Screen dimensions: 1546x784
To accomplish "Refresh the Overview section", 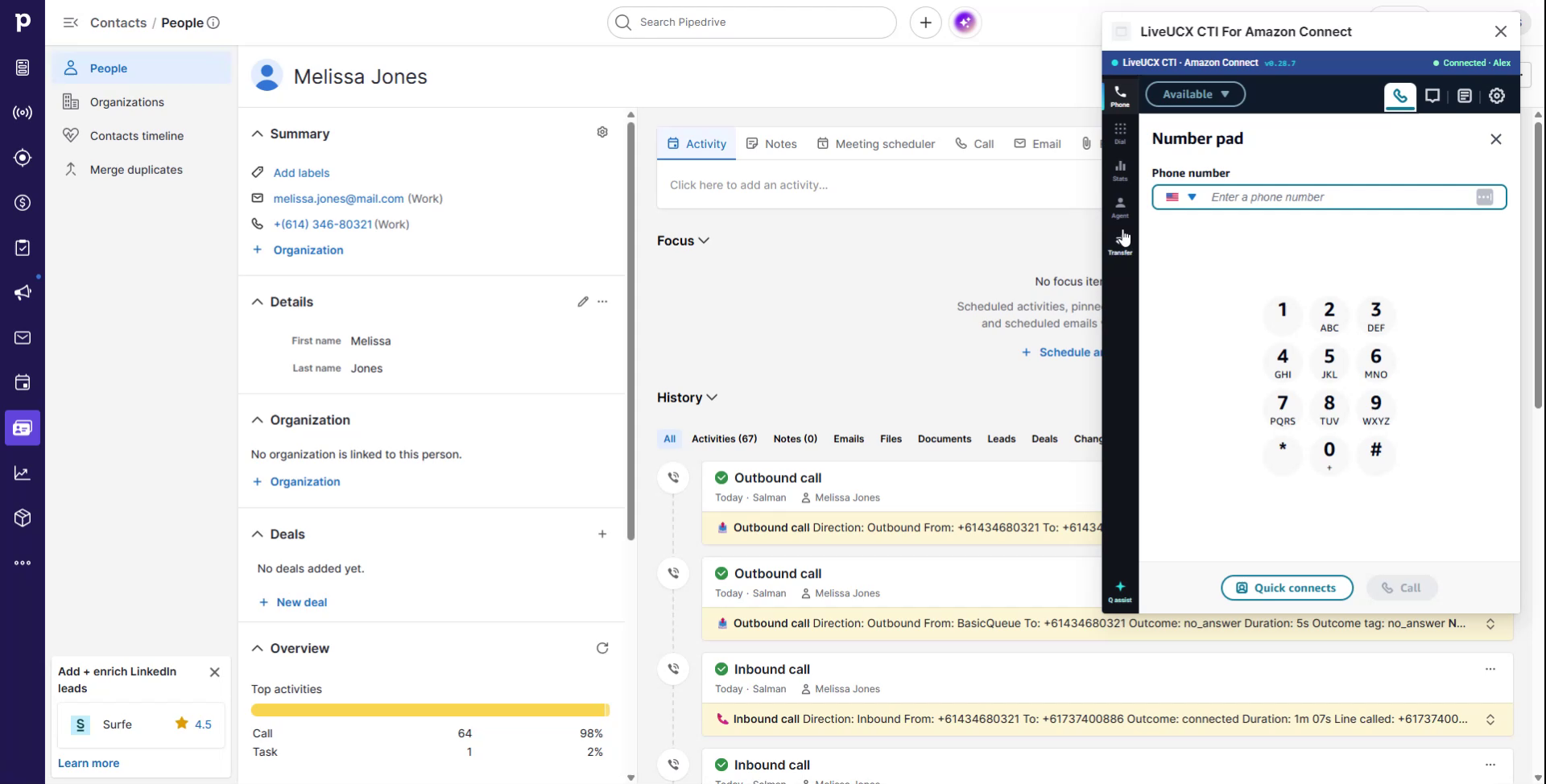I will (602, 648).
